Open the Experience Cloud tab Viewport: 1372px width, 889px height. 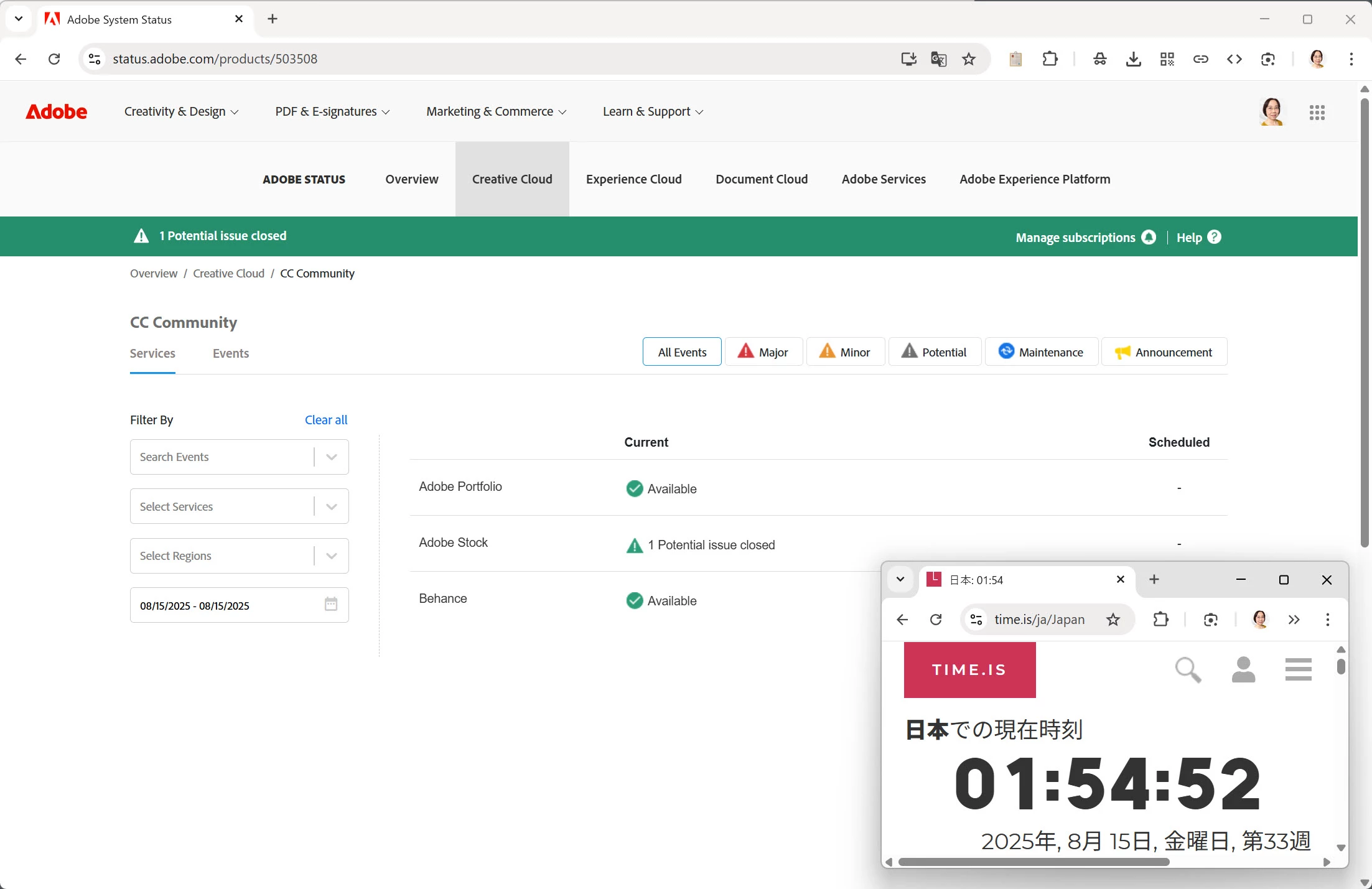click(633, 179)
